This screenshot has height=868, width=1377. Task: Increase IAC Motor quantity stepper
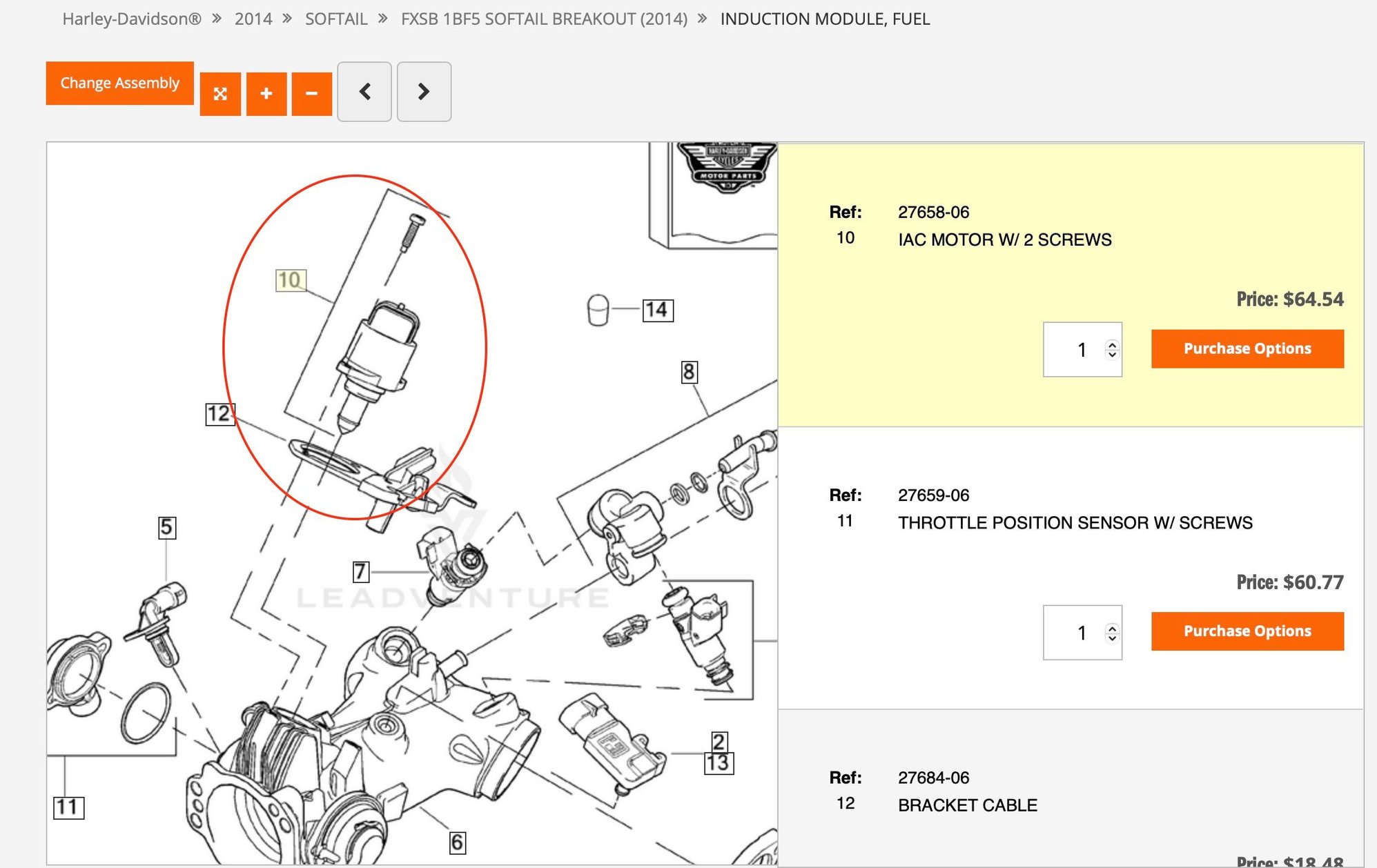pos(1112,344)
